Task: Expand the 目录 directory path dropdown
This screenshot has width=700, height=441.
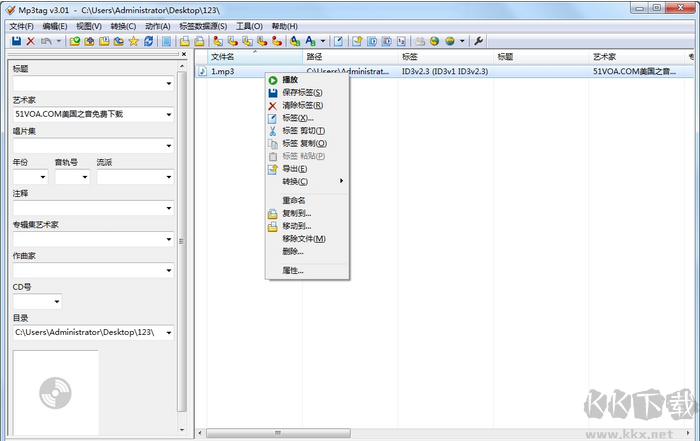Action: pos(168,333)
